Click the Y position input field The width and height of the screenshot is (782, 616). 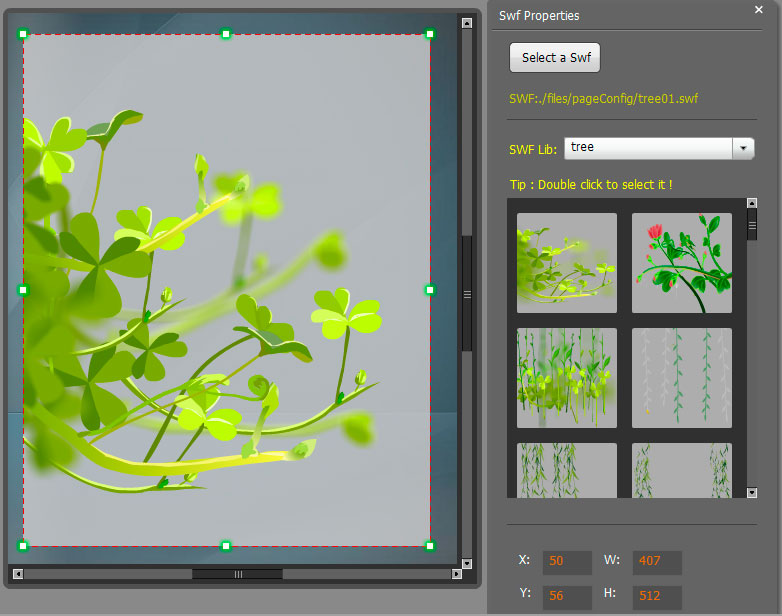567,598
